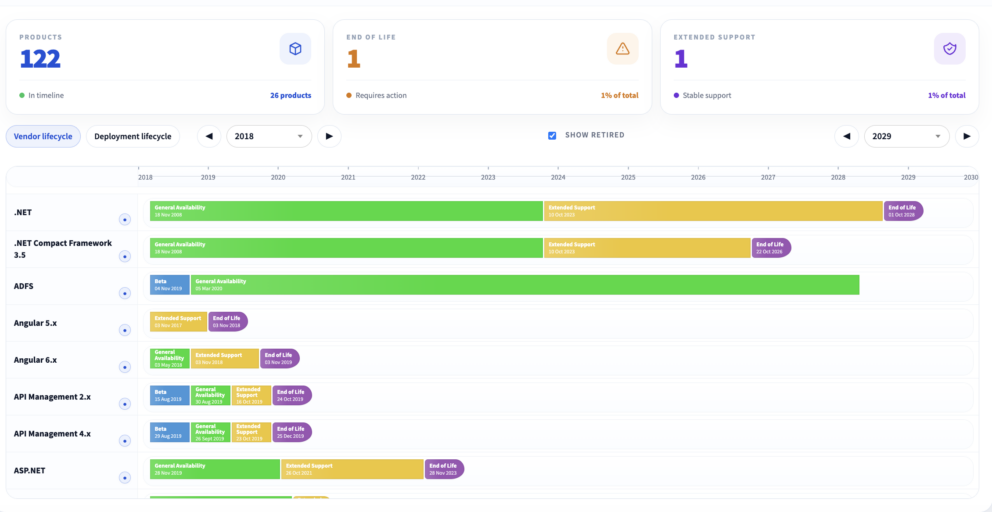This screenshot has width=992, height=512.
Task: Select API Management 2.x General Availability segment
Action: (211, 396)
